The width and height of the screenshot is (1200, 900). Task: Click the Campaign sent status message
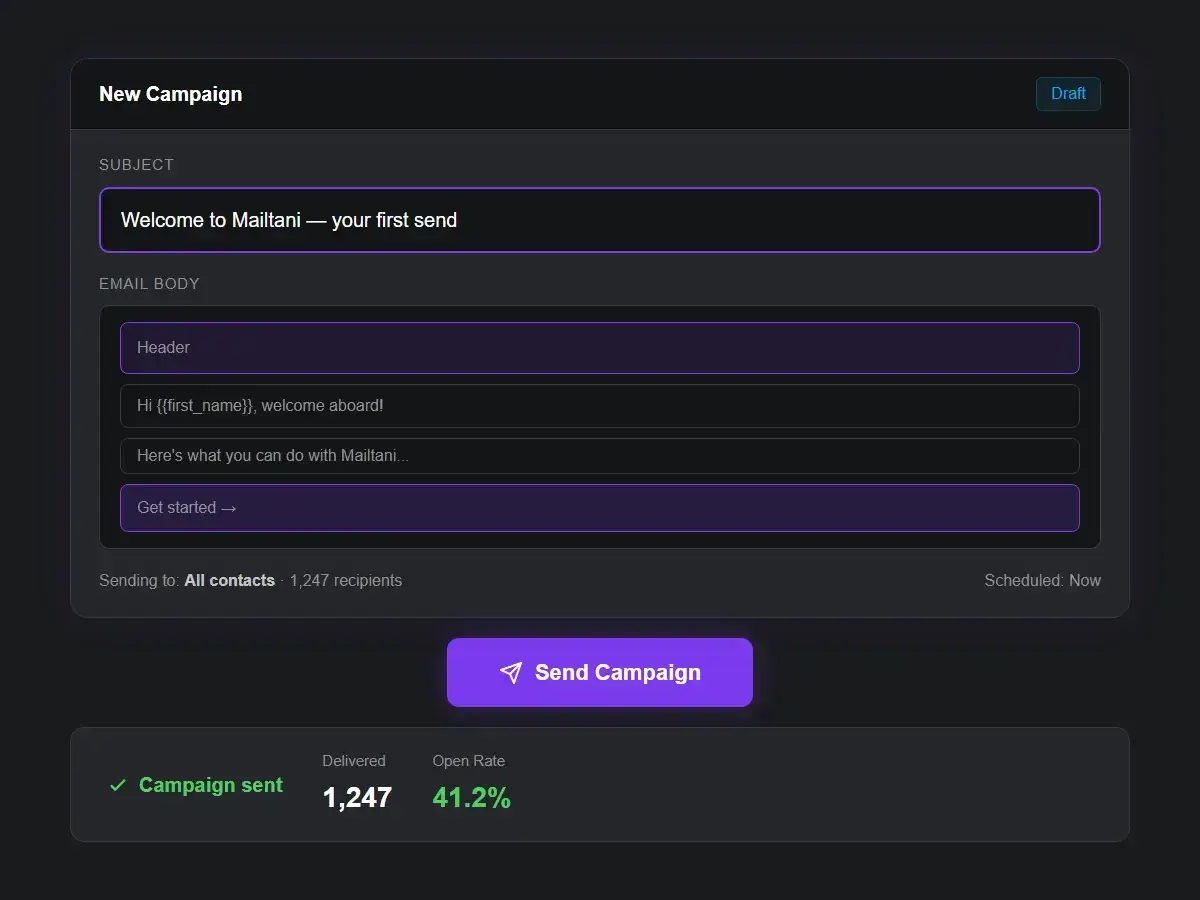click(210, 785)
